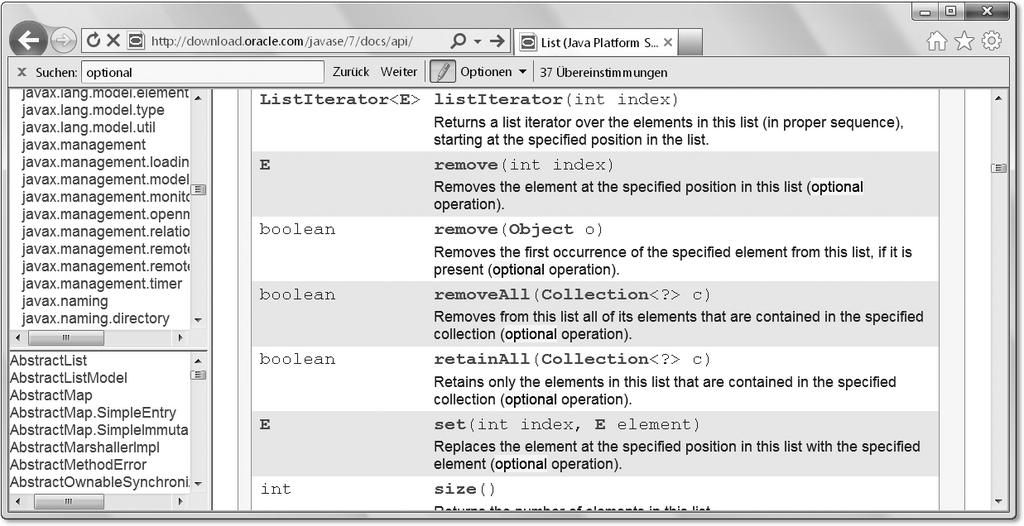
Task: Expand the address bar search dropdown arrow
Action: pos(477,41)
